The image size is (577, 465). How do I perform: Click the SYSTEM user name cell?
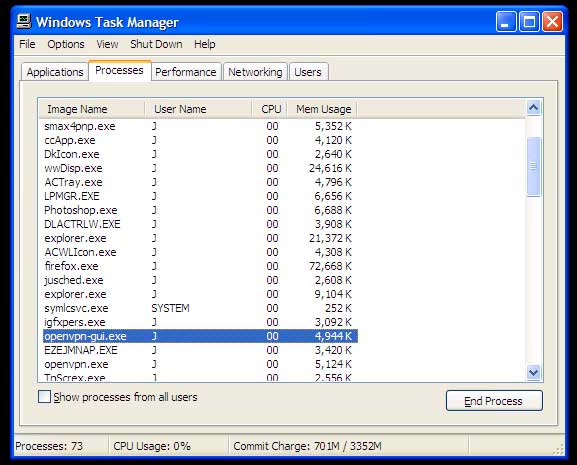(170, 308)
